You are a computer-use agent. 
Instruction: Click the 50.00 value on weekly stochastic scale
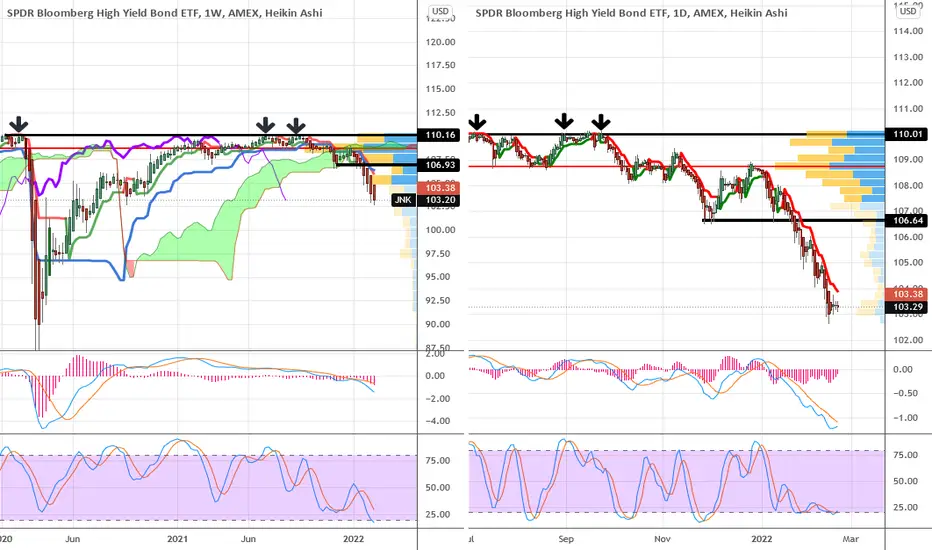(438, 488)
